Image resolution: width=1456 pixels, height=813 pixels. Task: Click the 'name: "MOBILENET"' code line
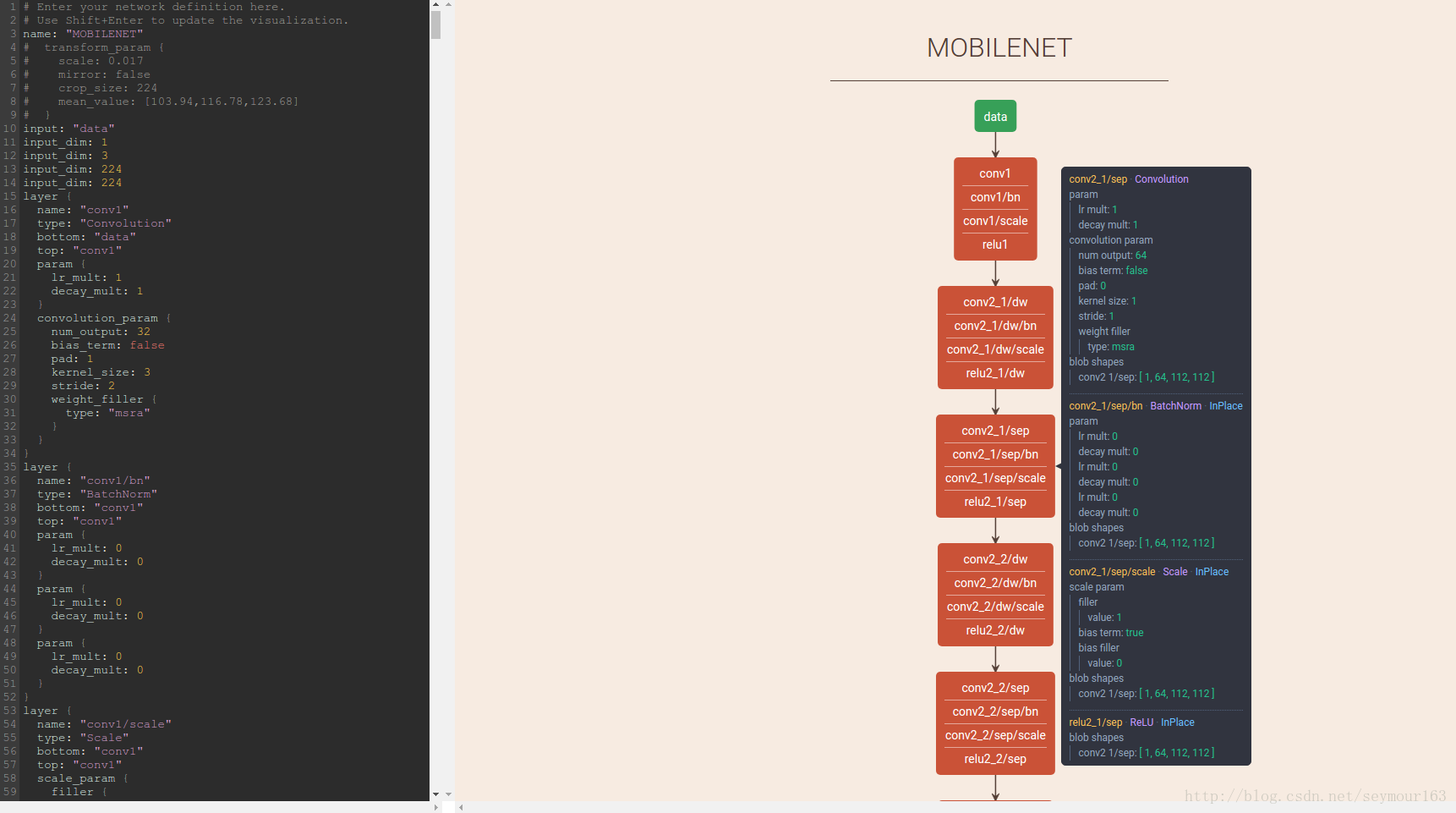[x=83, y=34]
